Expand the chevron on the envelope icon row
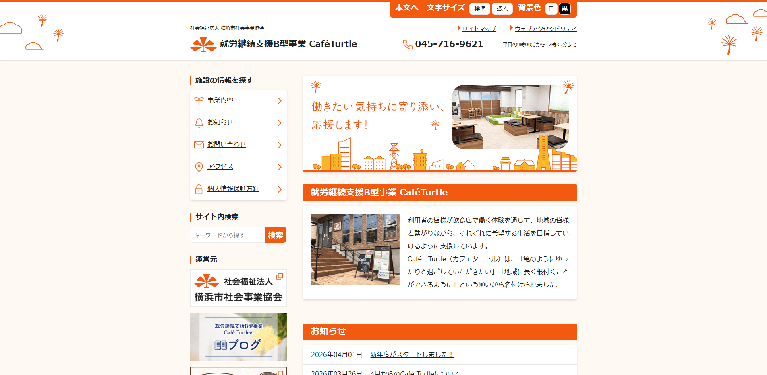Viewport: 767px width, 375px height. tap(279, 145)
